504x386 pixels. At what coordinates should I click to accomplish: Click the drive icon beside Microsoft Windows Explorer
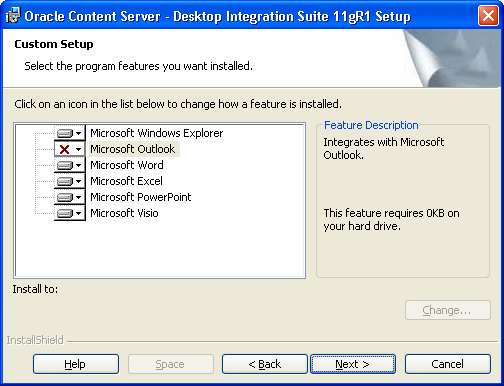click(x=65, y=134)
